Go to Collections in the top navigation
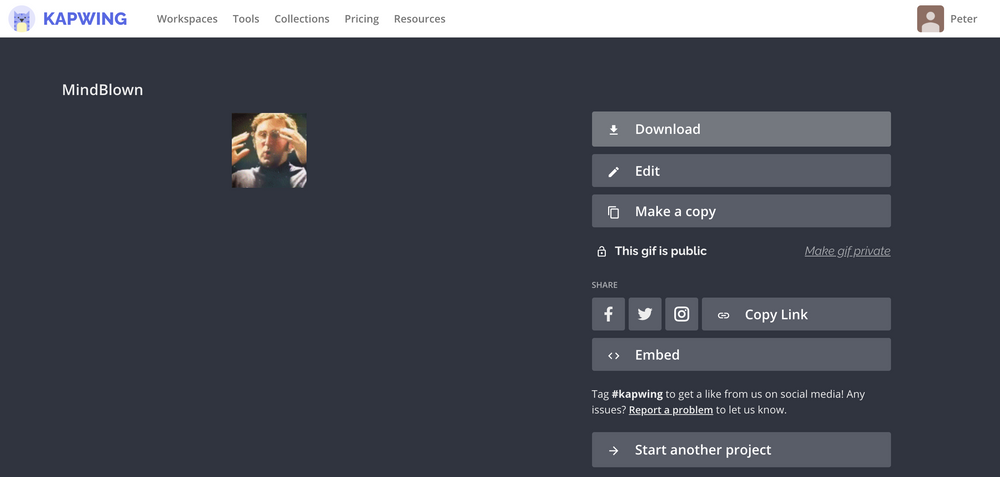Viewport: 1000px width, 477px height. click(302, 19)
